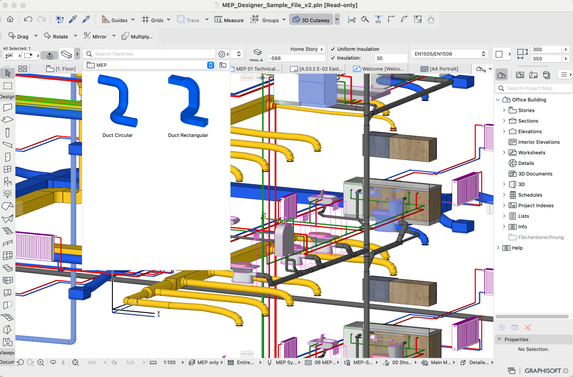Open the Guides dropdown arrow
The height and width of the screenshot is (377, 573).
coord(133,20)
